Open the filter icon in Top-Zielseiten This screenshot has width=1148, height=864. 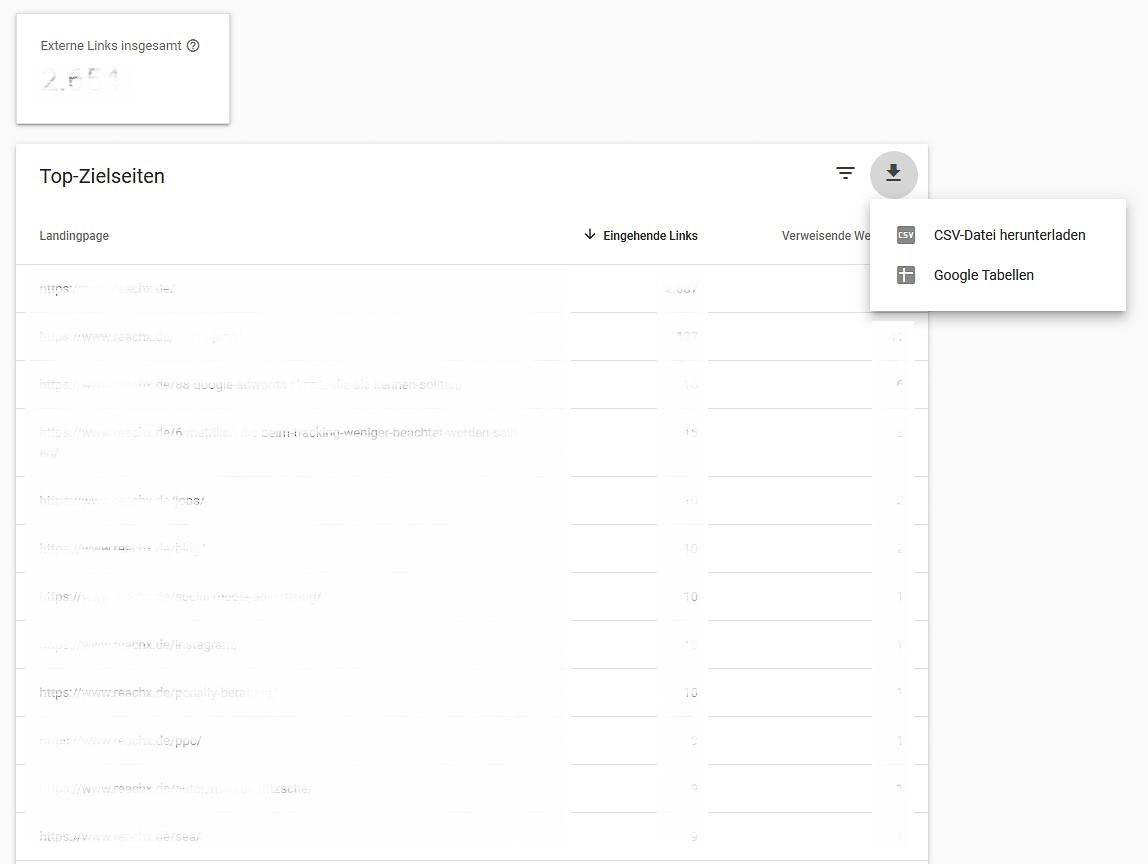pos(845,174)
